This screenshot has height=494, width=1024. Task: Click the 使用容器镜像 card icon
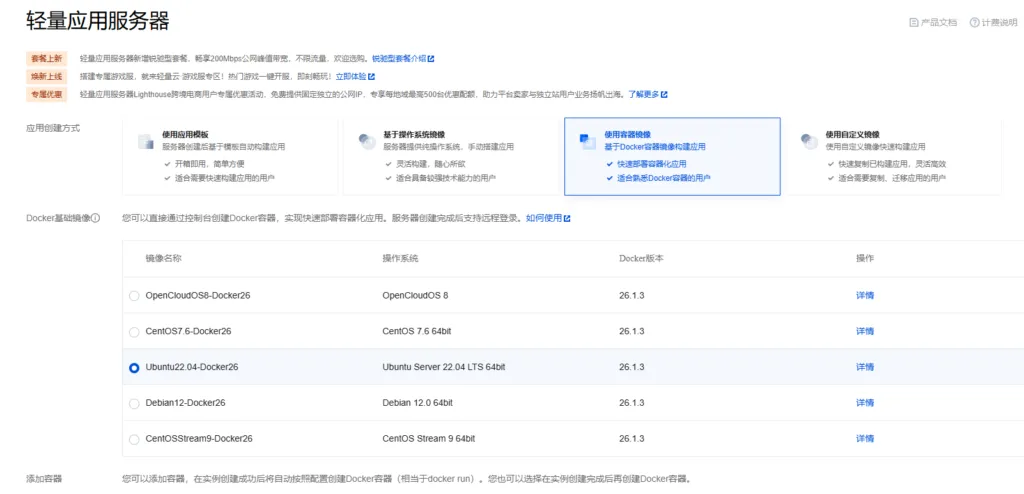point(588,141)
